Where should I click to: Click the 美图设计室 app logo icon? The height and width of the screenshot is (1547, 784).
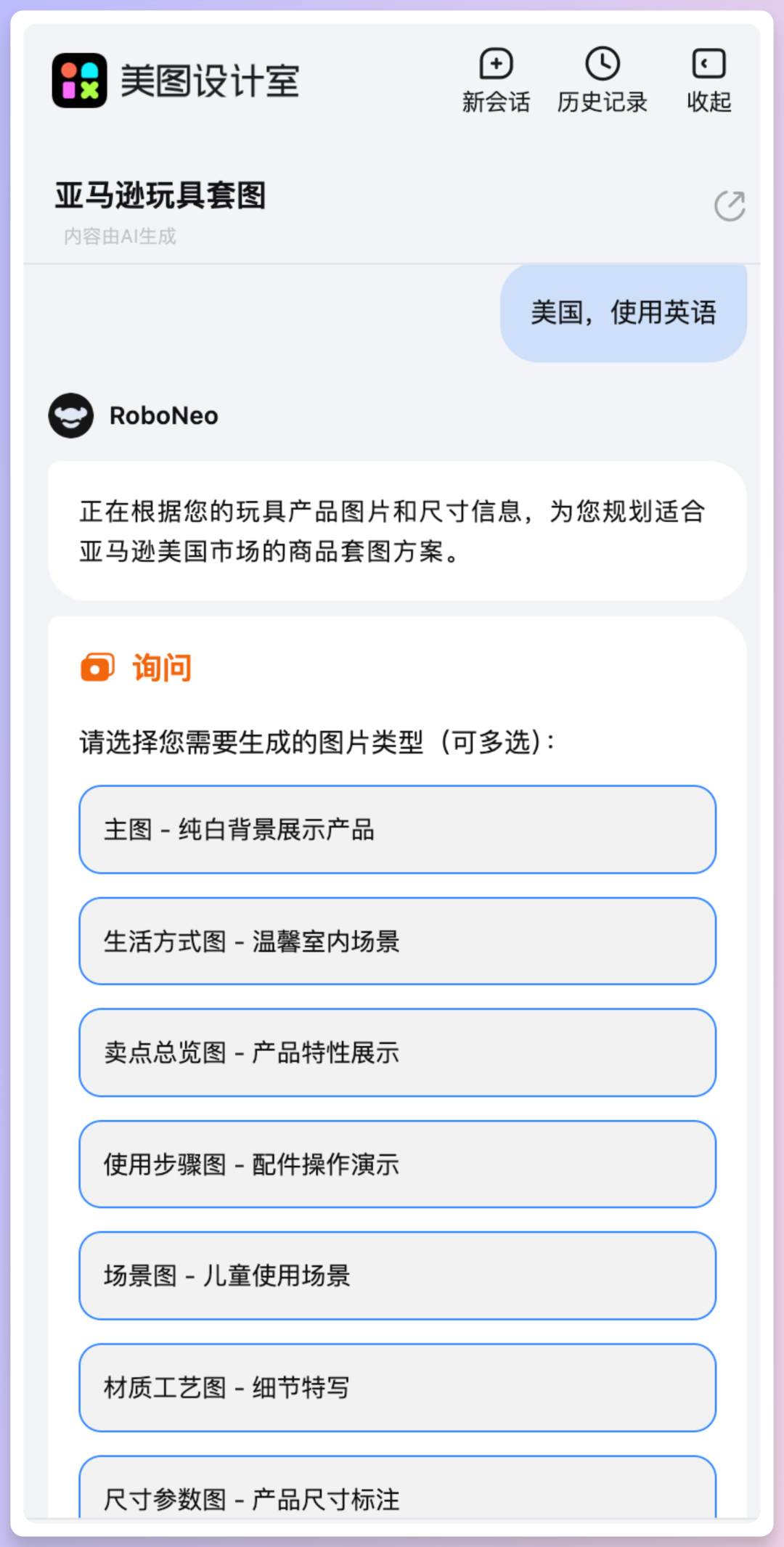coord(80,81)
